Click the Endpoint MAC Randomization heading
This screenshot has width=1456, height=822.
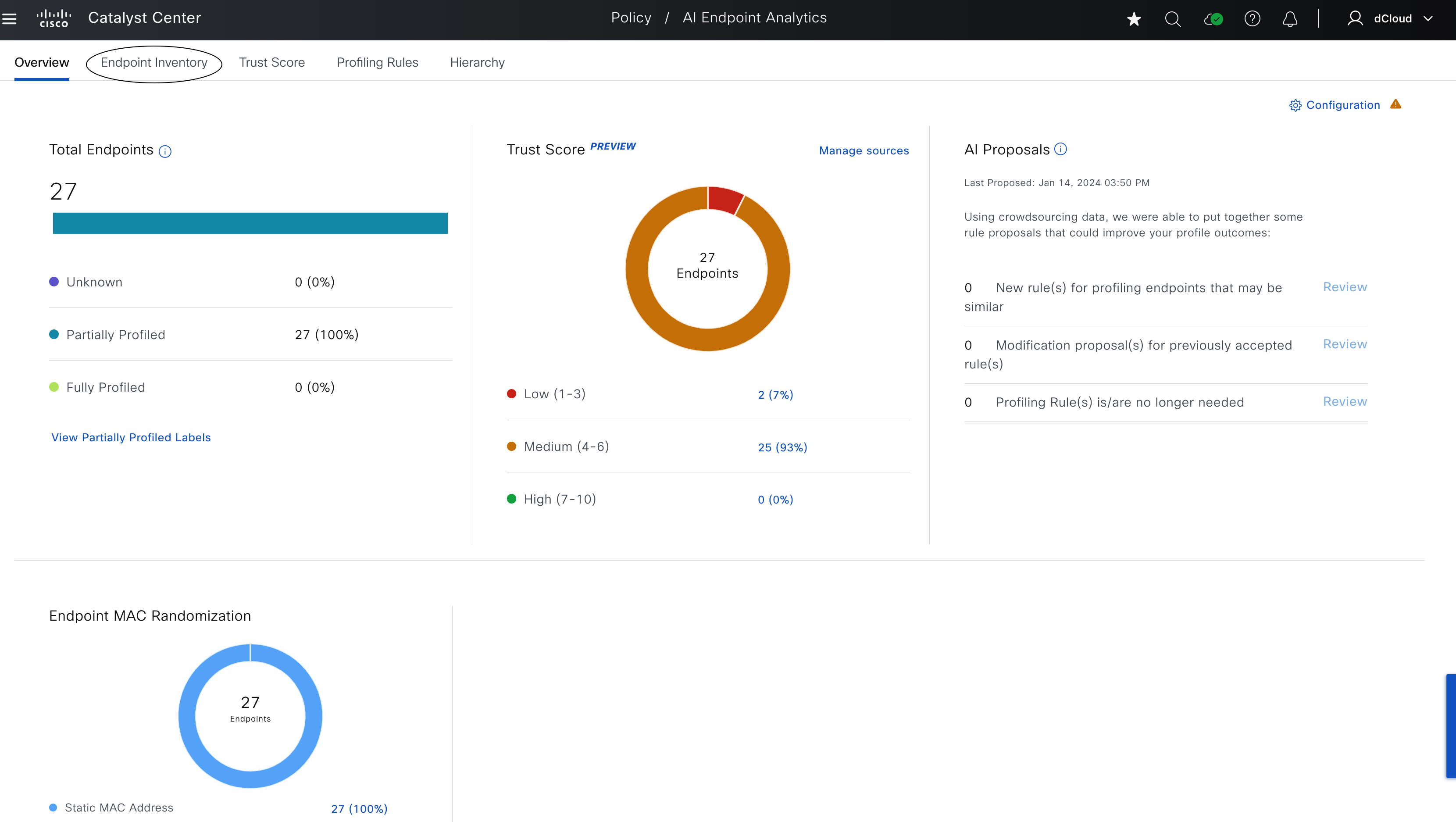(150, 616)
